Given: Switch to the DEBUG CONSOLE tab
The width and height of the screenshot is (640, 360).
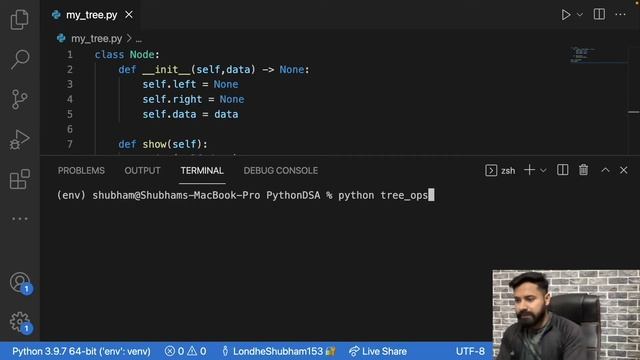Looking at the screenshot, I should (x=281, y=171).
